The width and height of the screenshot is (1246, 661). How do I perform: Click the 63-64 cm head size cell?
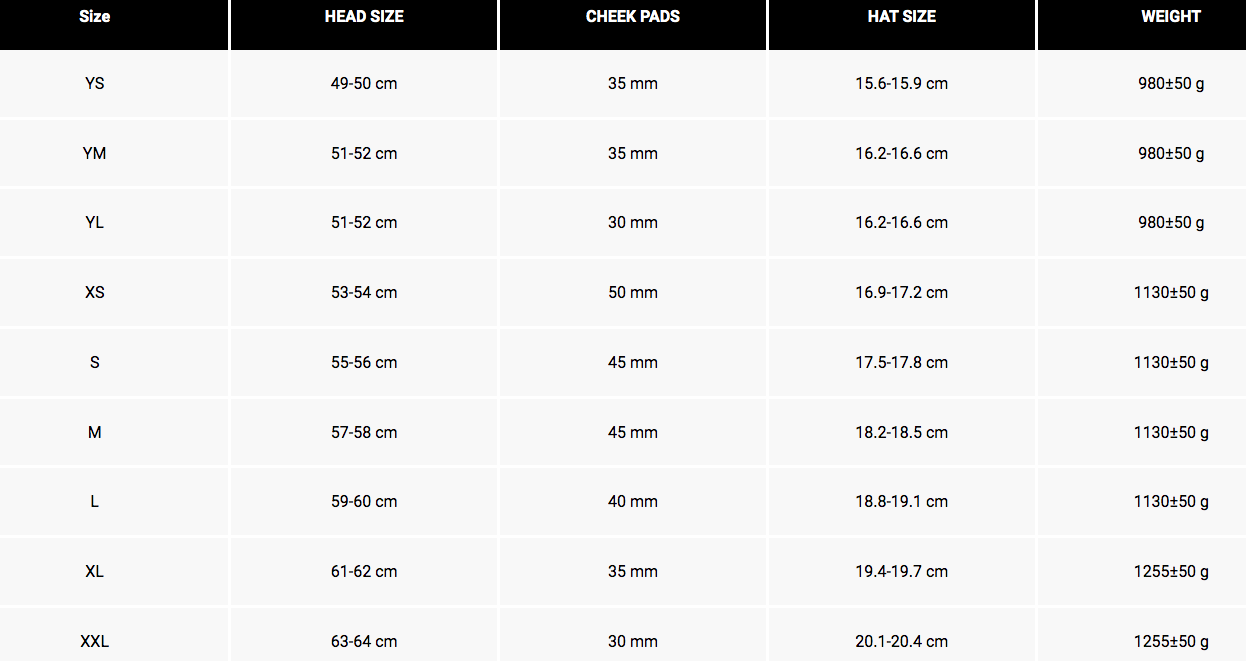[364, 642]
